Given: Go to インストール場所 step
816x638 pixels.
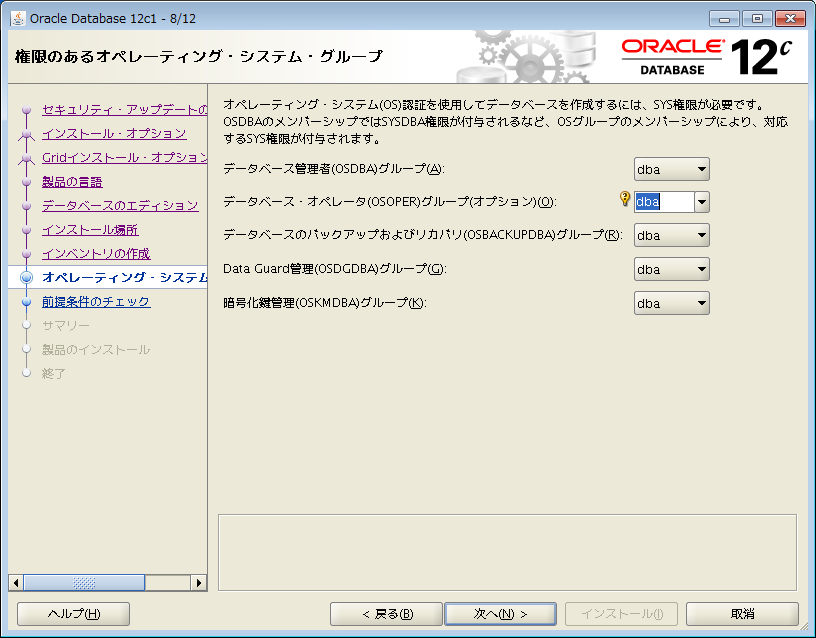Looking at the screenshot, I should click(x=90, y=229).
